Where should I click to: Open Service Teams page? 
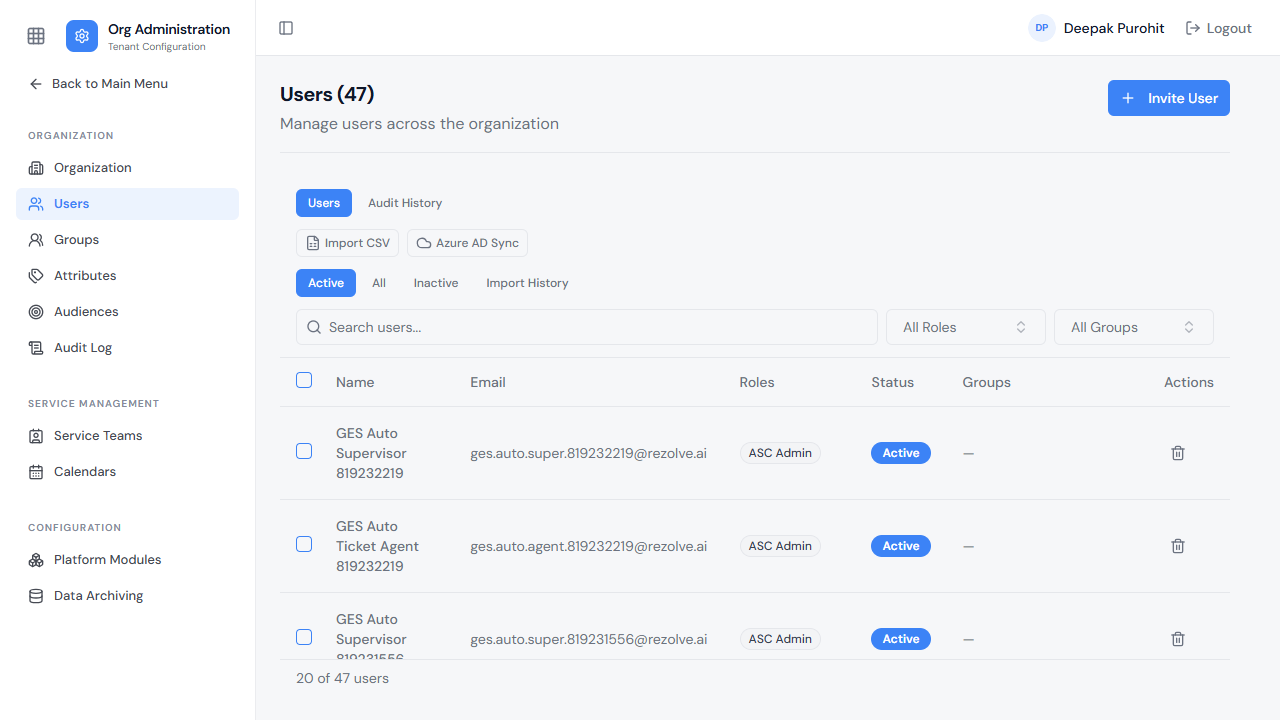click(127, 436)
